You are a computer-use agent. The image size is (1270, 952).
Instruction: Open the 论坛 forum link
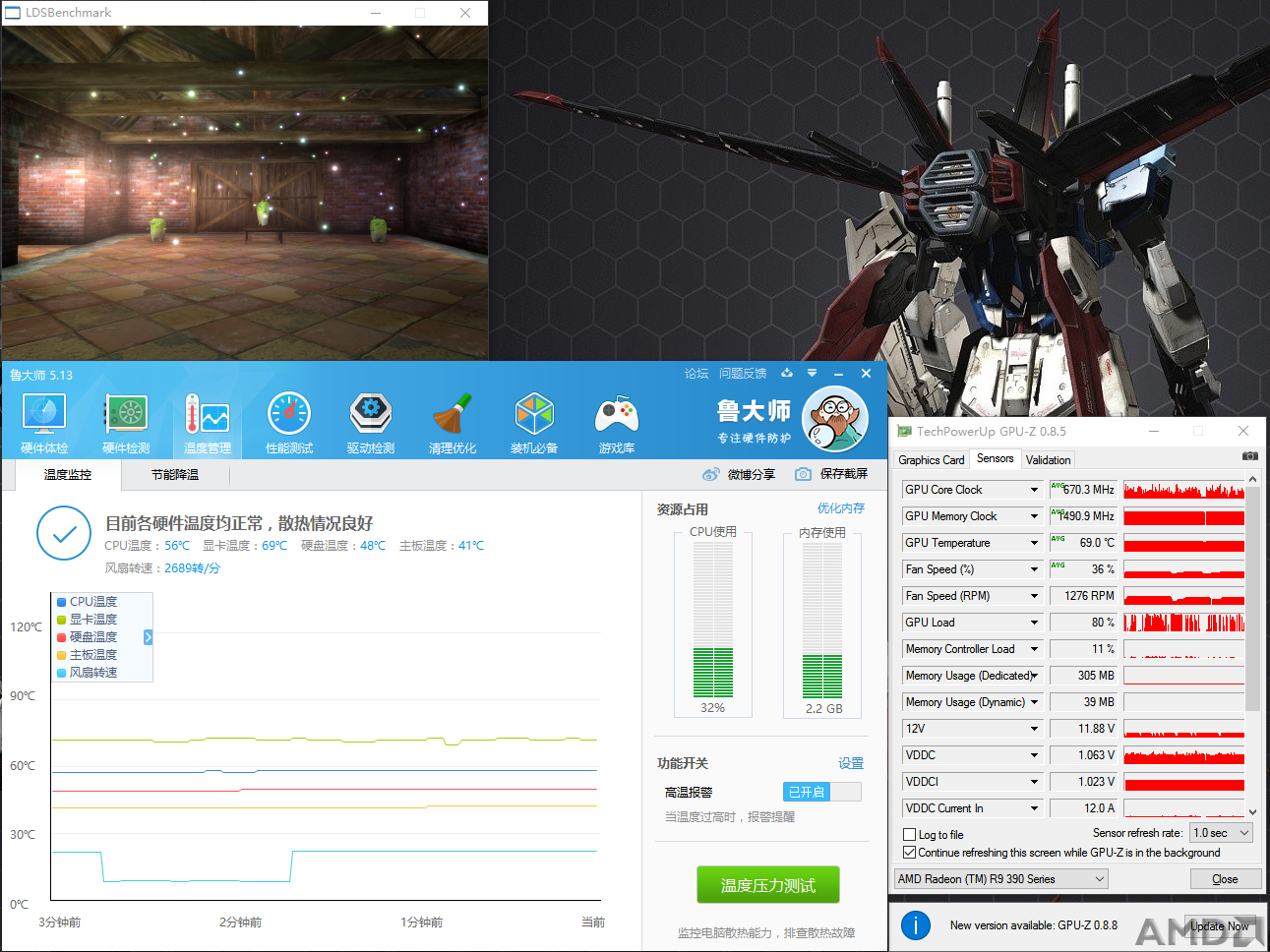696,374
